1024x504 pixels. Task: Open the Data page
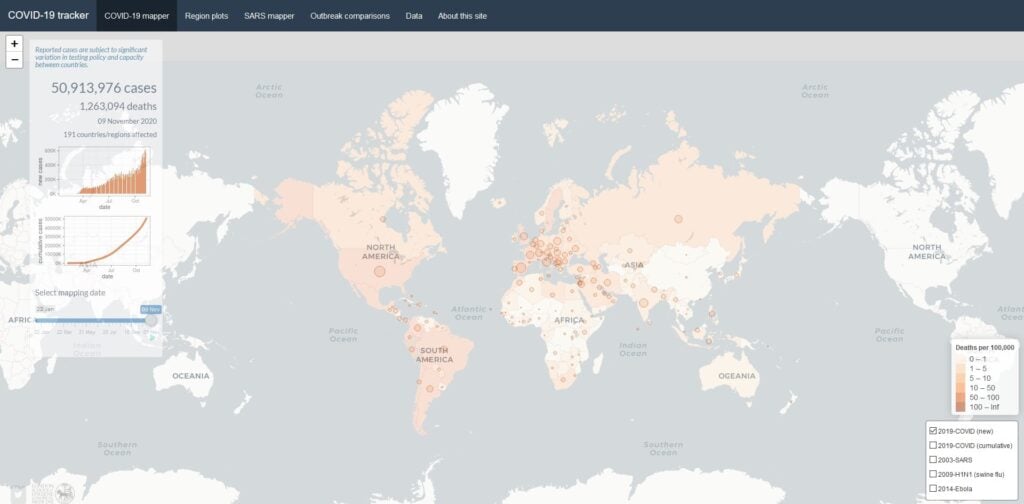(413, 16)
